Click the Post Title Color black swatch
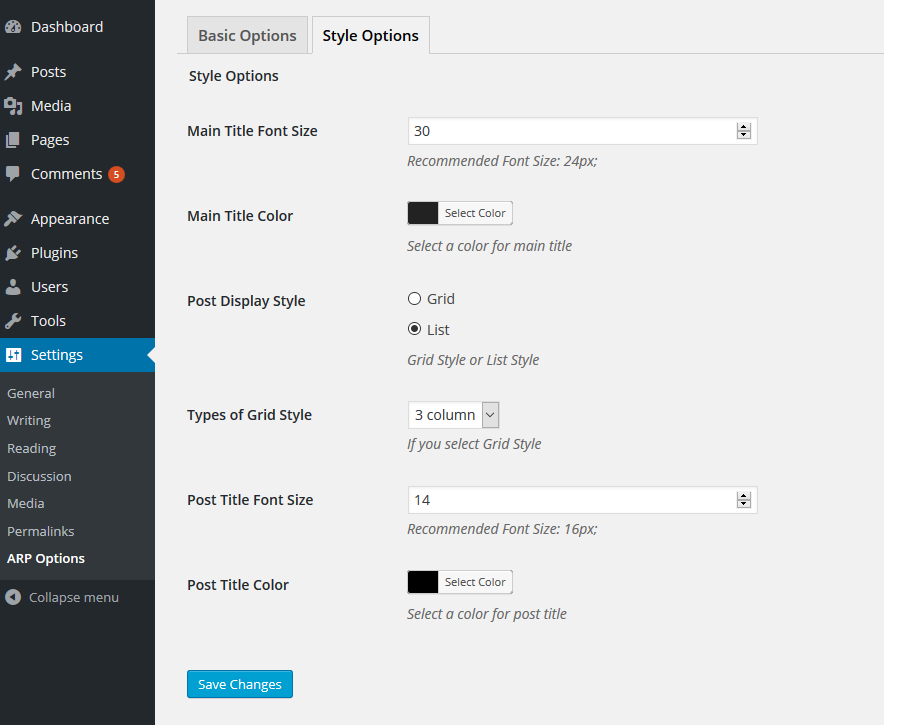The image size is (900, 725). point(423,582)
